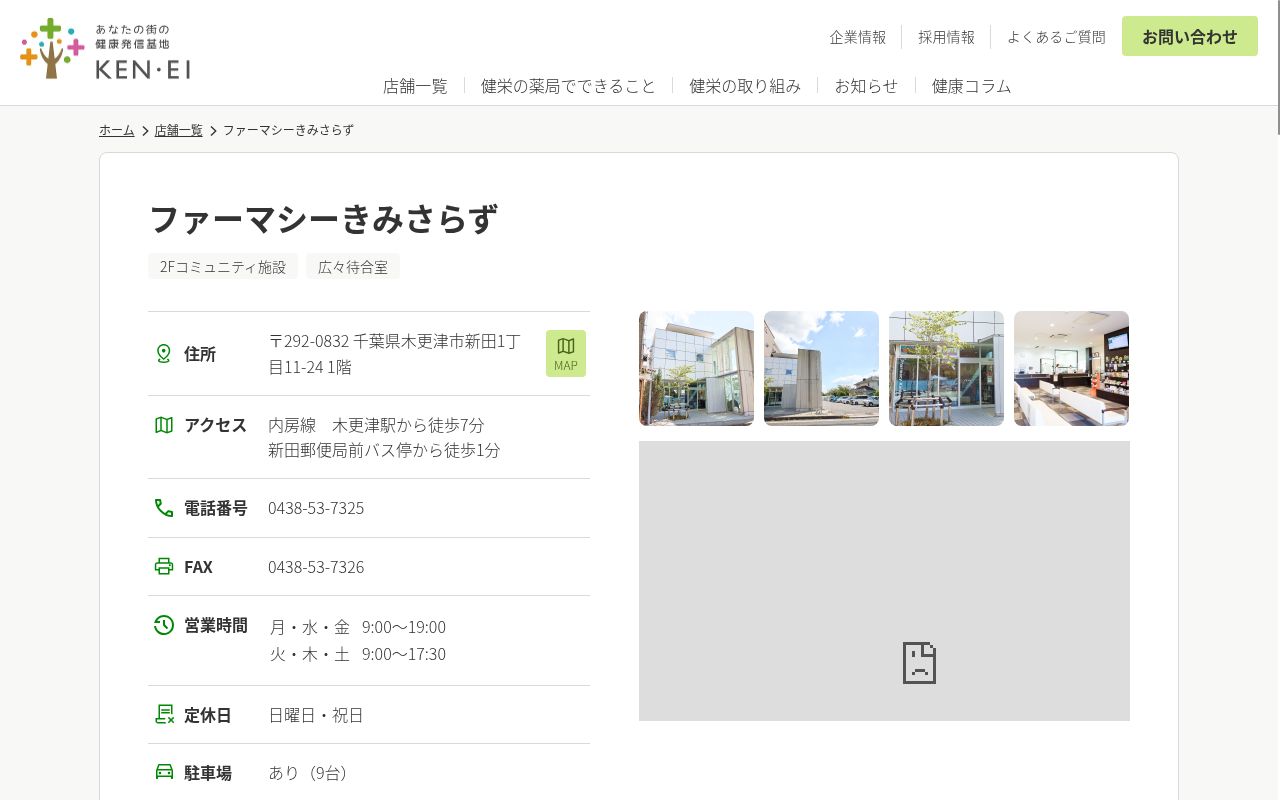This screenshot has width=1280, height=800.
Task: Click the chevron between 店舗一覧 and ファーマシーきみさらず in the breadcrumb
Action: (x=213, y=131)
